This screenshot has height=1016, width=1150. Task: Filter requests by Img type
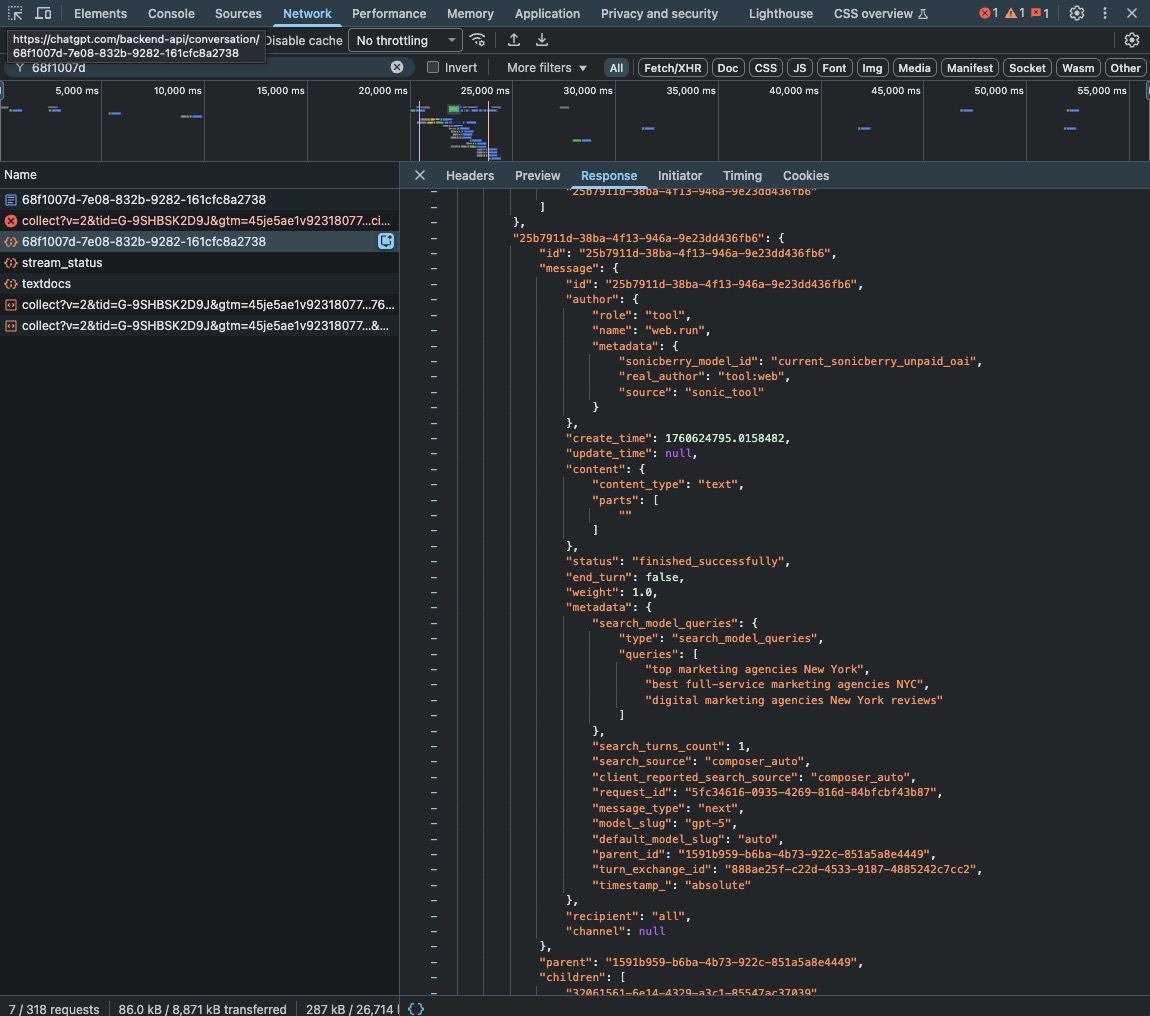872,67
